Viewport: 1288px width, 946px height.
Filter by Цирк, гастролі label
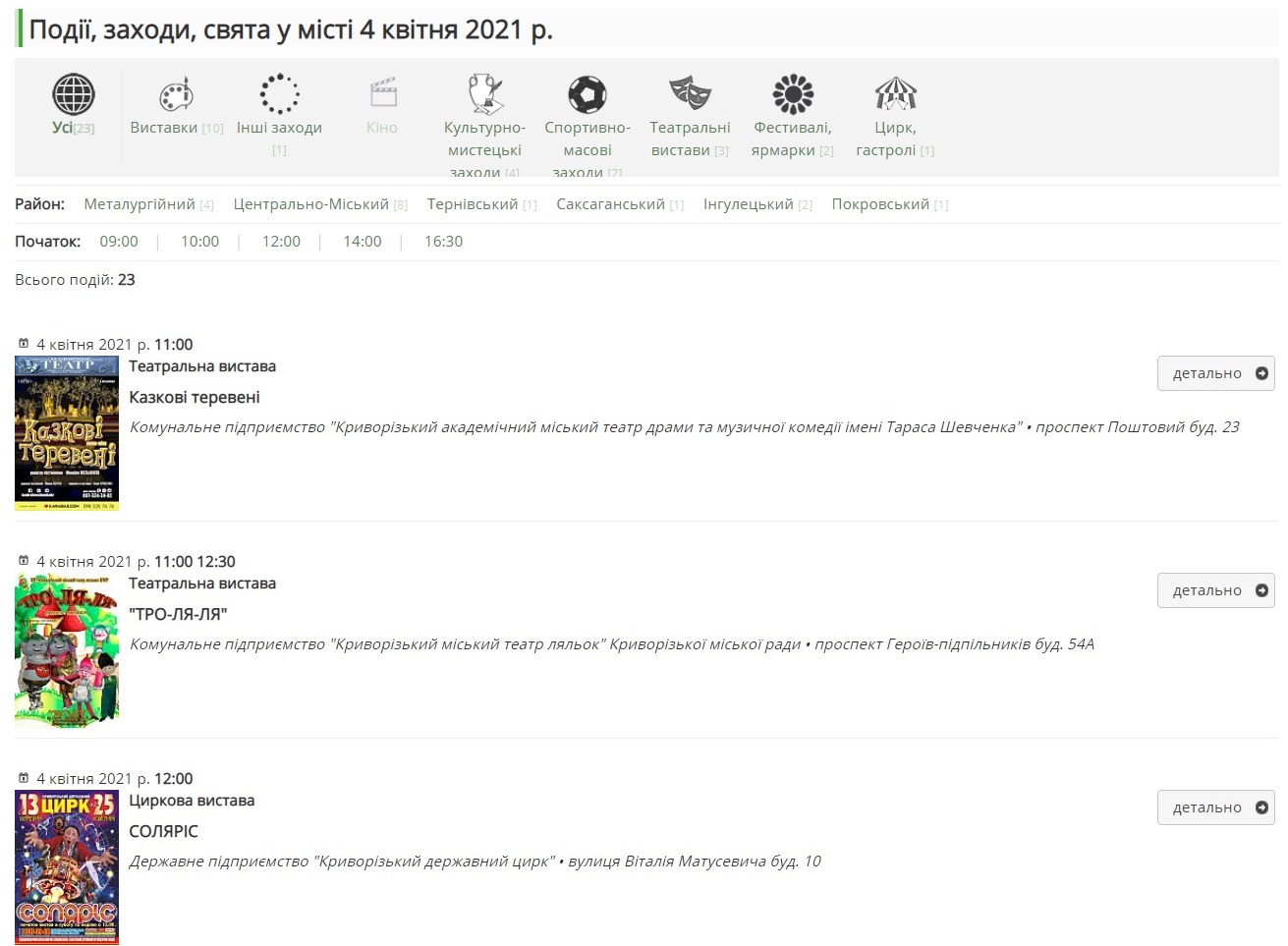point(895,139)
